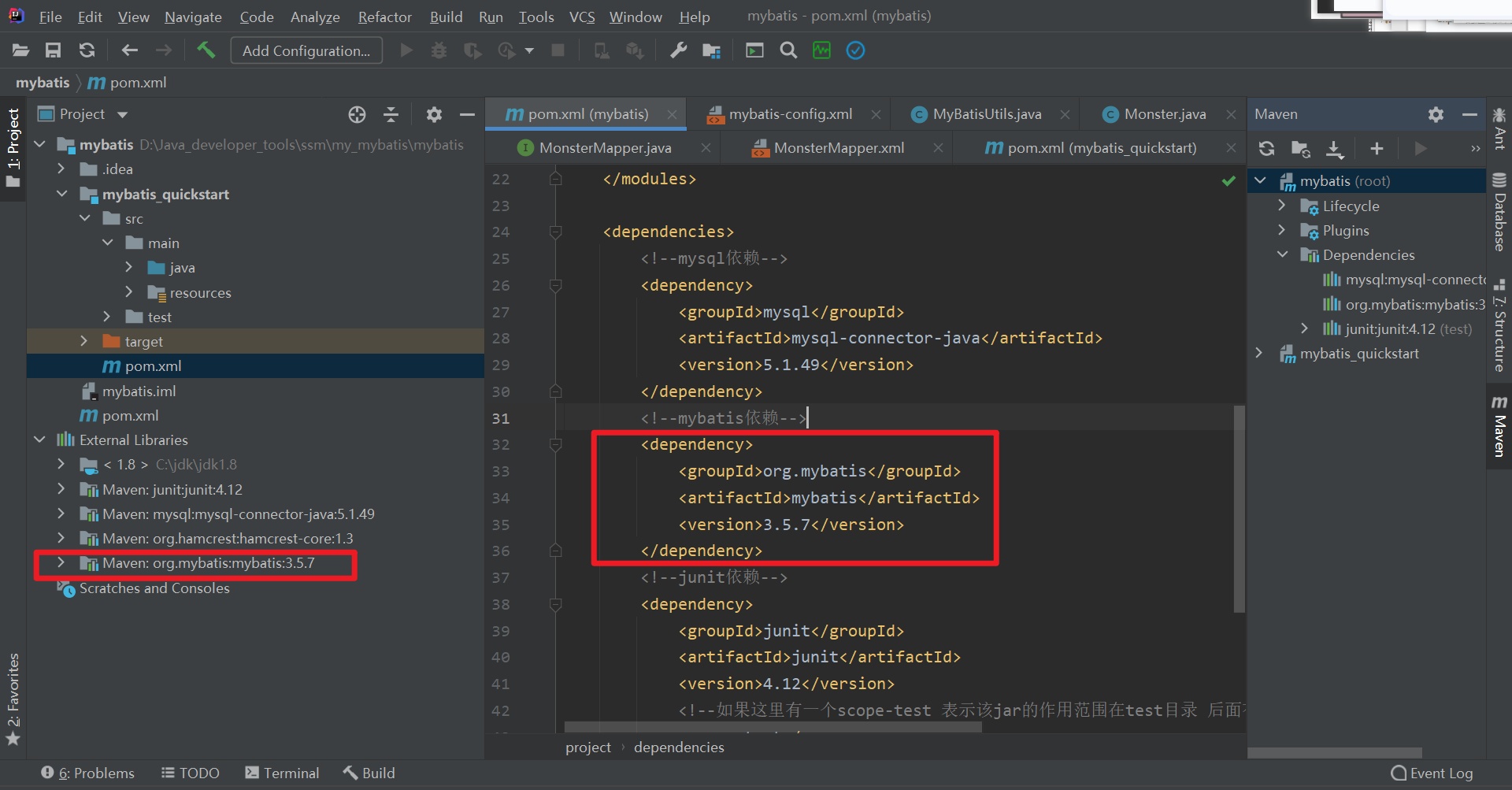1512x790 pixels.
Task: Close the Monster.java tab
Action: 1231,115
